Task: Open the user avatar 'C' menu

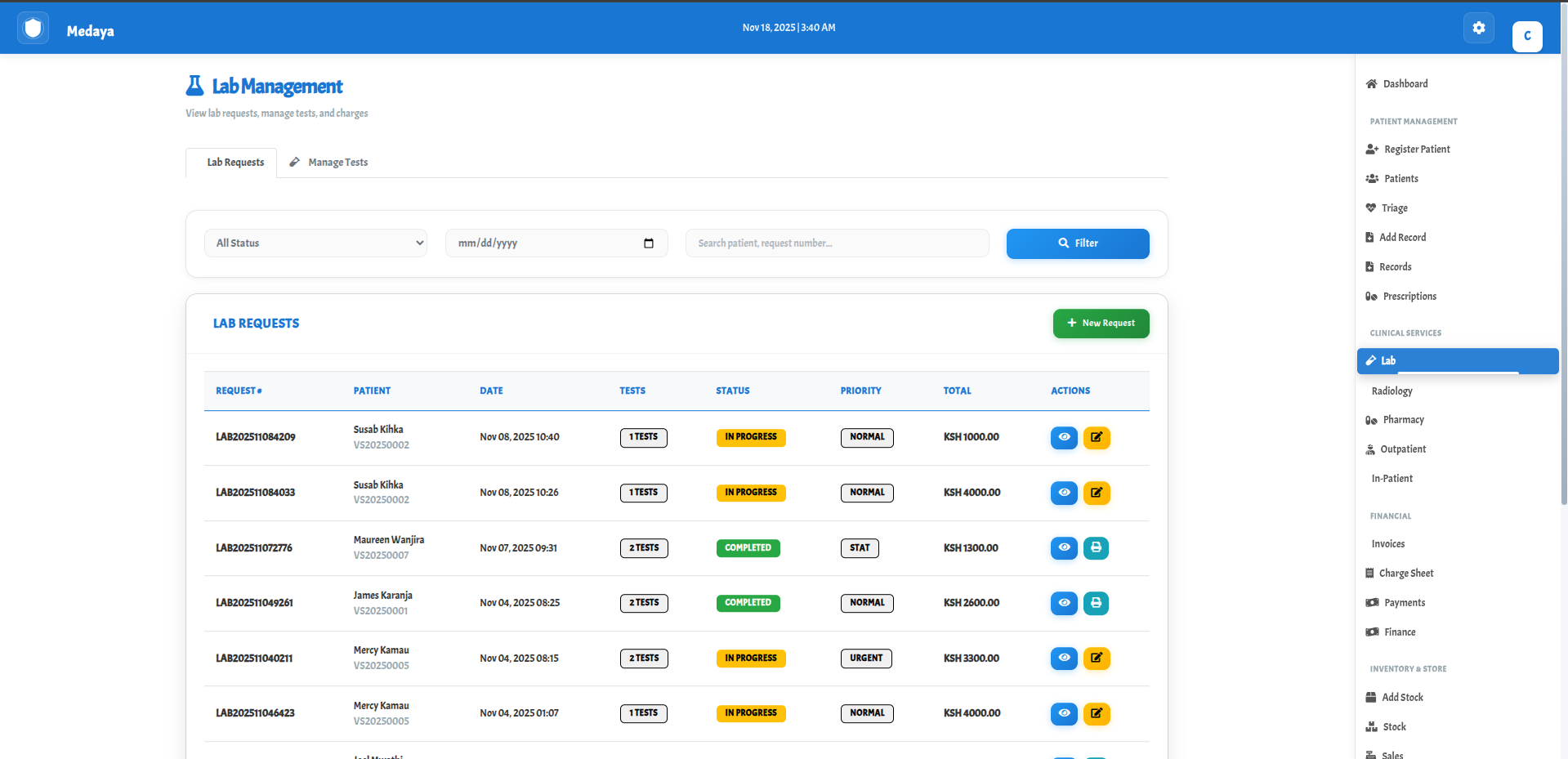Action: coord(1526,36)
